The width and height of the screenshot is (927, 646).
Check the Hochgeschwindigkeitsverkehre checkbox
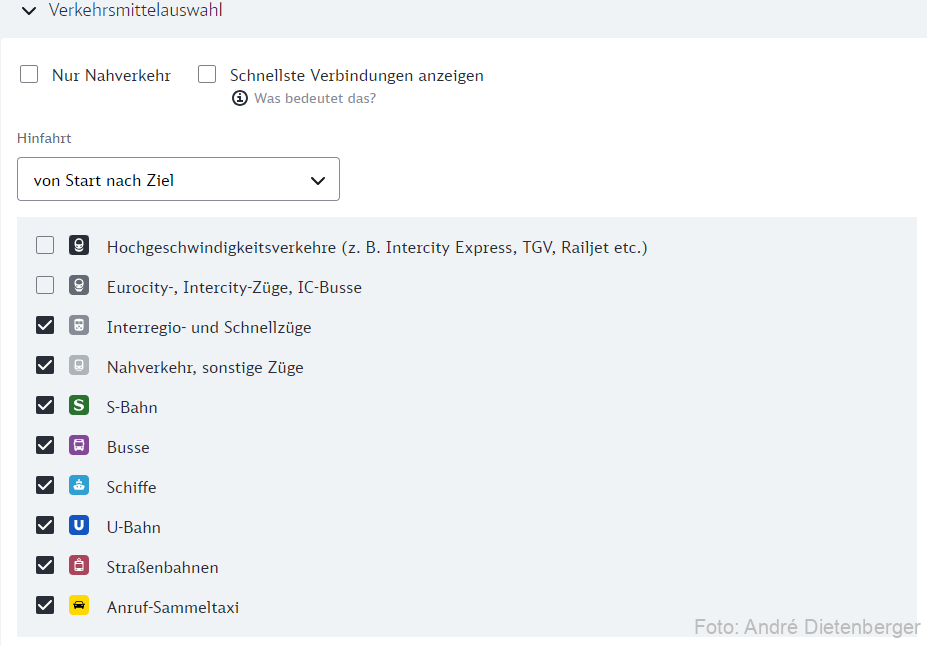(45, 245)
